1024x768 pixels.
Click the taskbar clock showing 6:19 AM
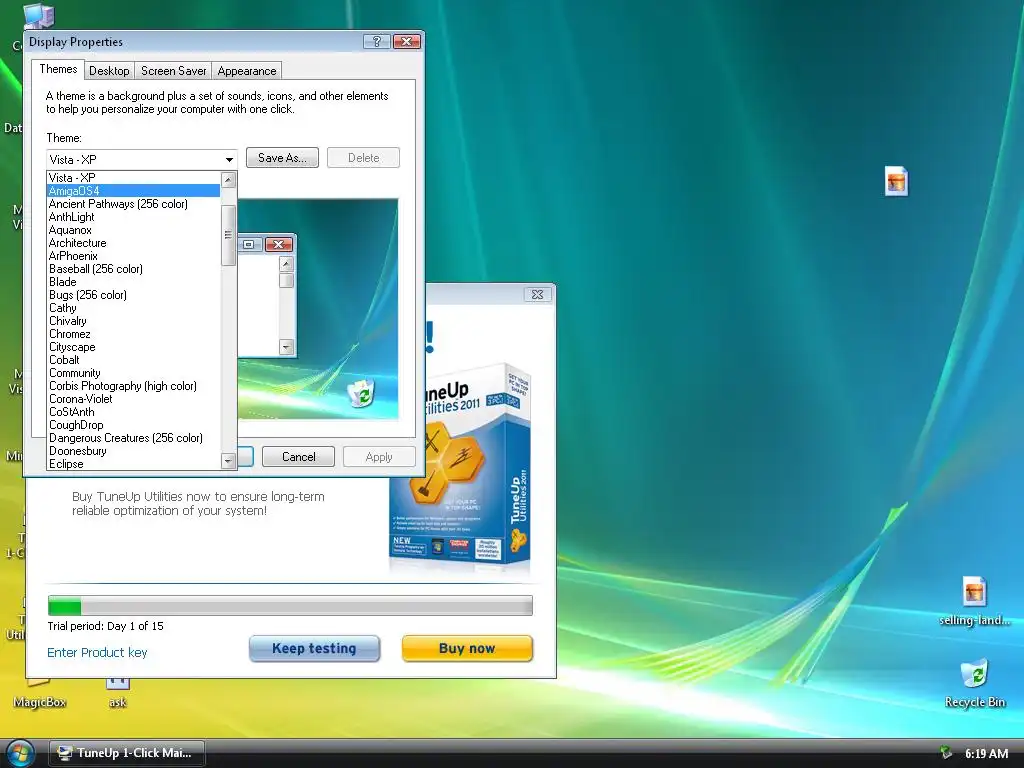coord(986,754)
